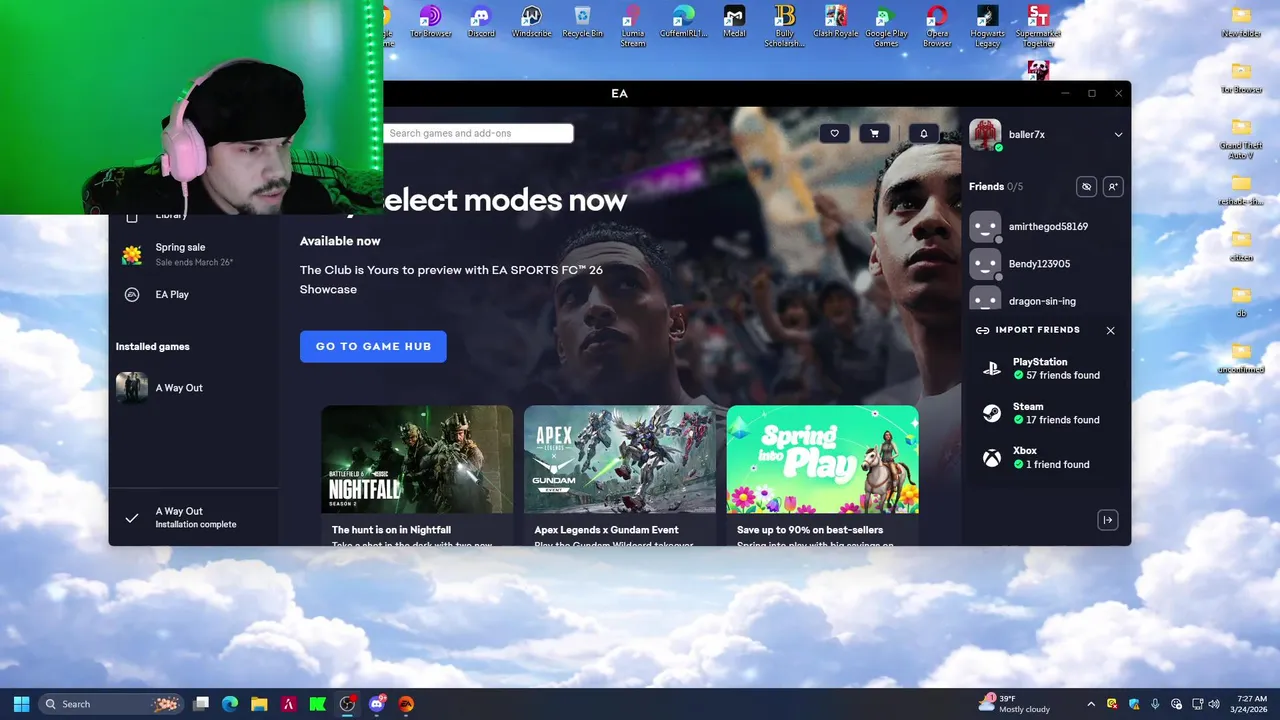Click the A Way Out installation complete status
This screenshot has height=720, width=1280.
tap(194, 518)
